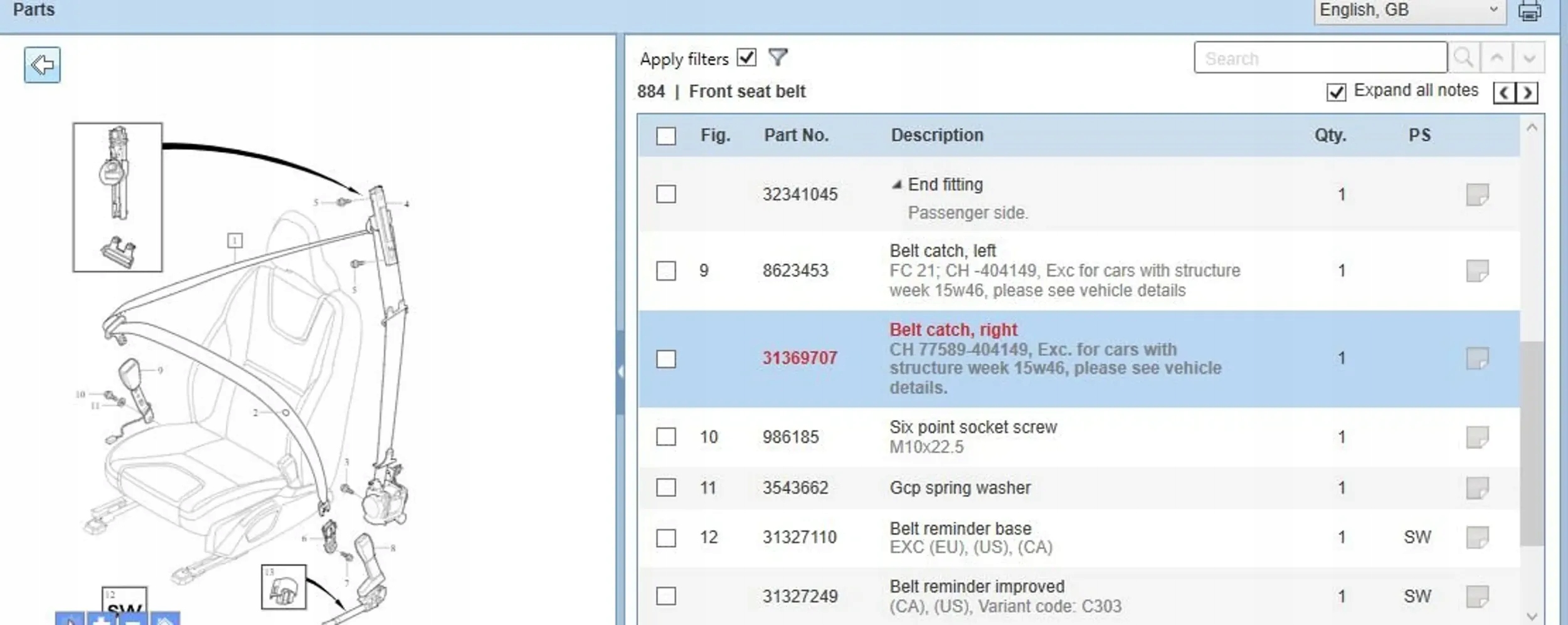Click the back arrow icon above the diagram
Image resolution: width=1568 pixels, height=625 pixels.
[42, 65]
